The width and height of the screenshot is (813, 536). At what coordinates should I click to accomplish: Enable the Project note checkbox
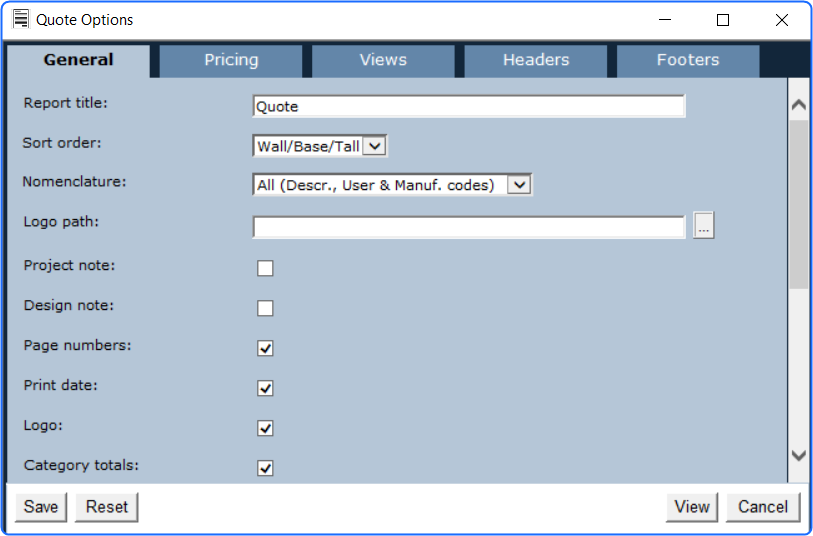coord(265,268)
